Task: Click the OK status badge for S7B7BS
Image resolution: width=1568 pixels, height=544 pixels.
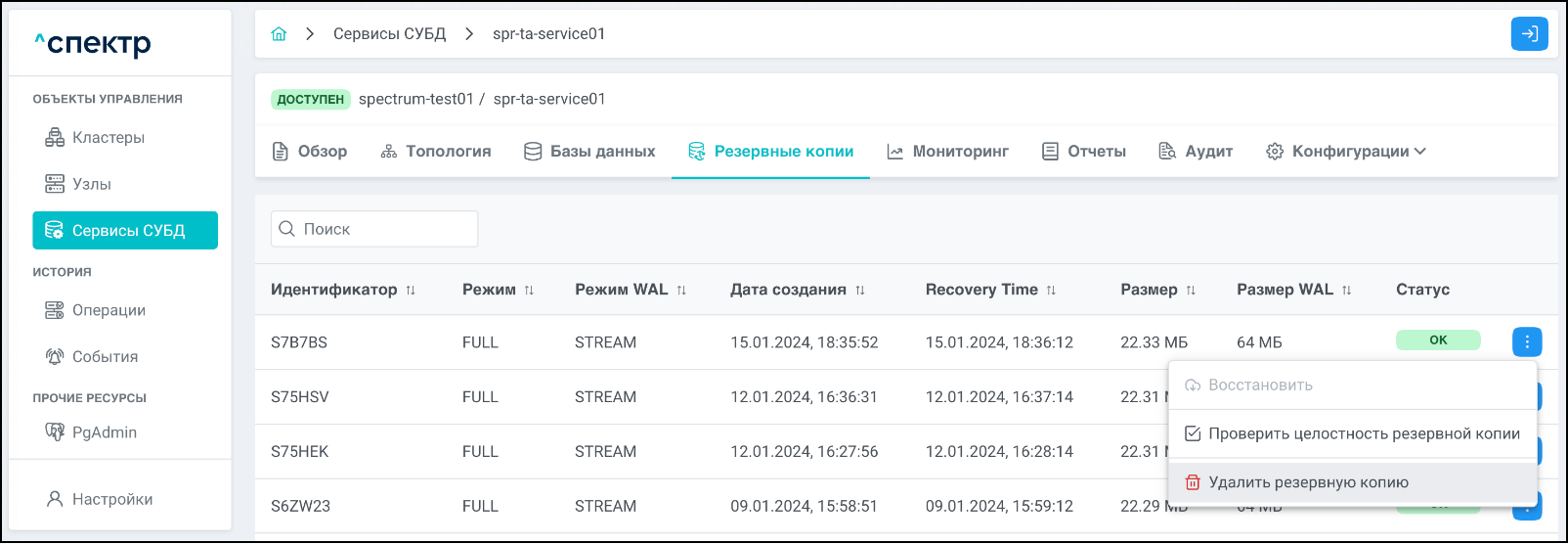Action: (1437, 340)
